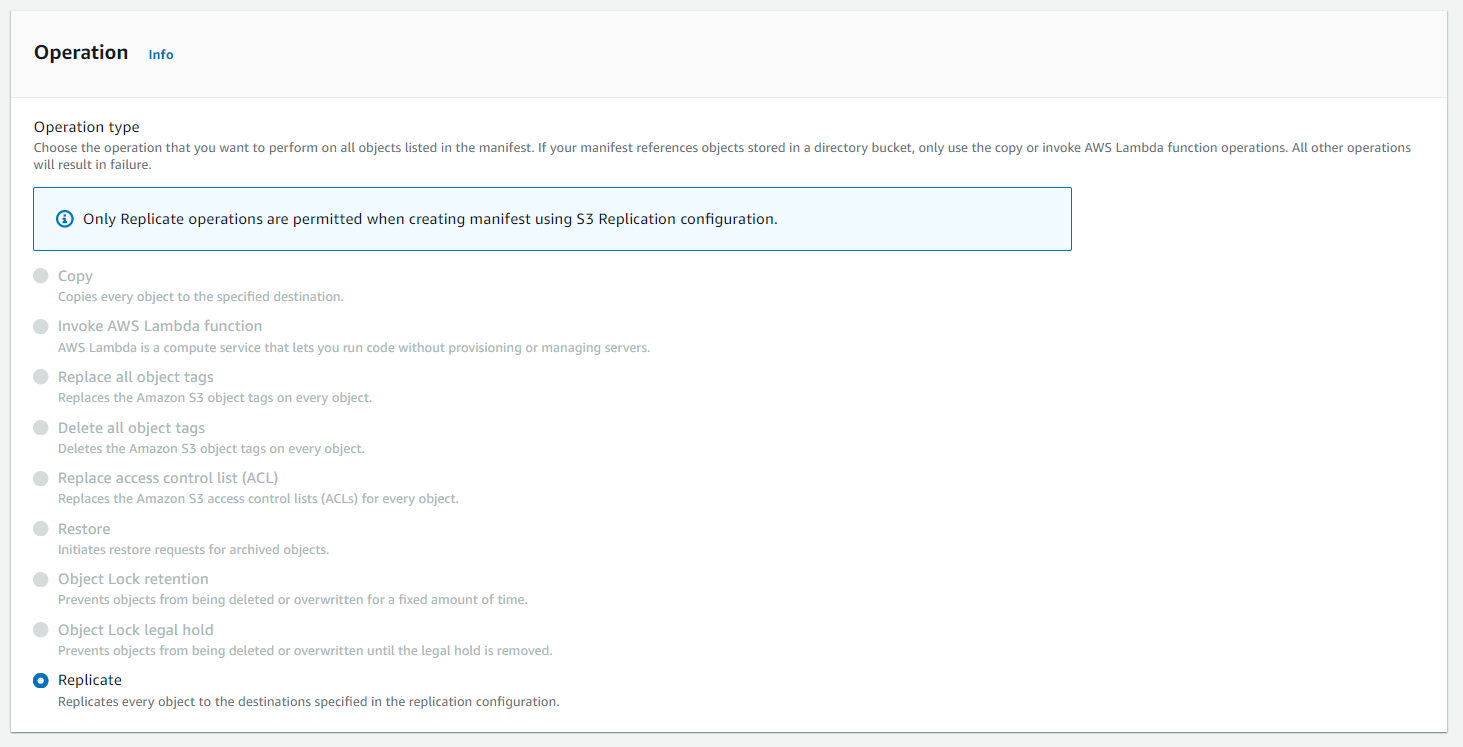Image resolution: width=1463 pixels, height=747 pixels.
Task: Click the 'Prevents objects... fixed amount of time' text
Action: tap(292, 600)
